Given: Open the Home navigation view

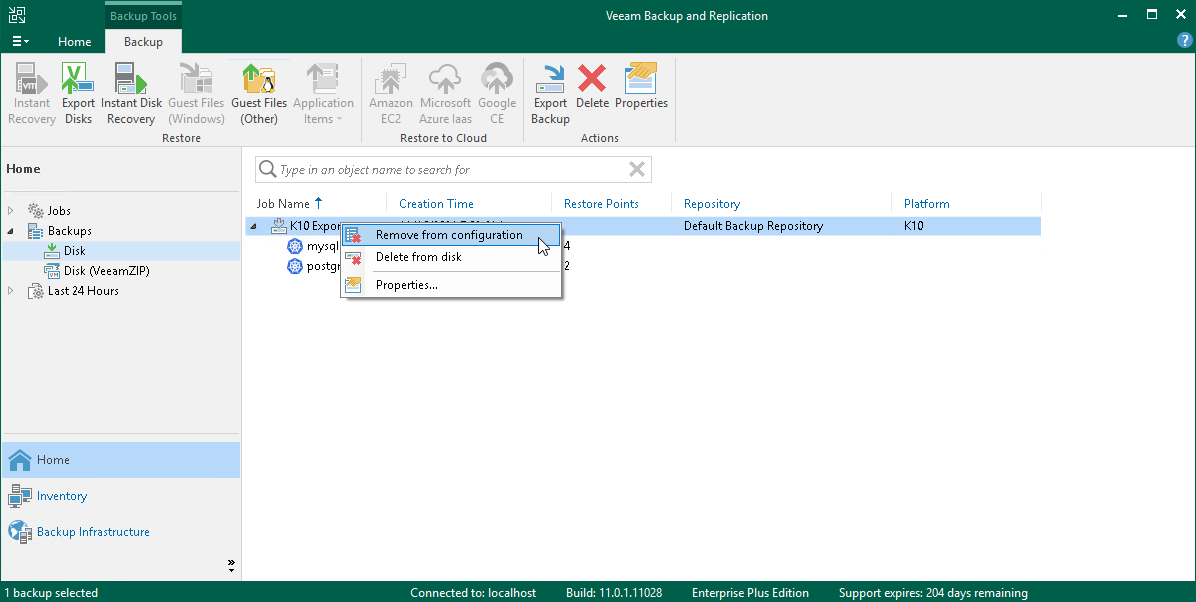Looking at the screenshot, I should click(x=121, y=460).
